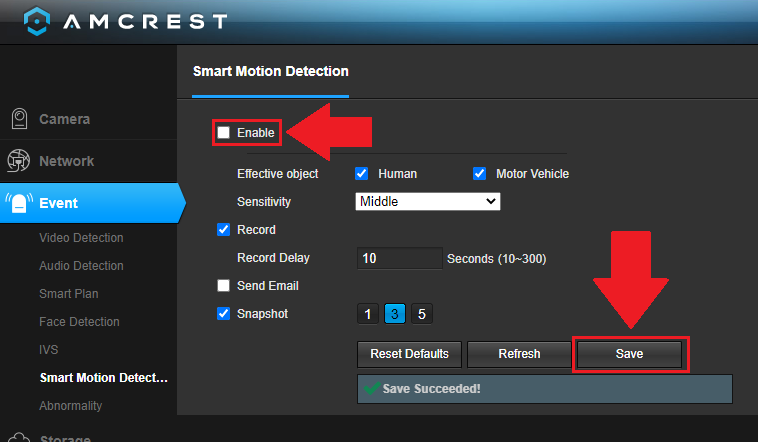Click the Event label in sidebar
The width and height of the screenshot is (758, 442).
tap(58, 203)
